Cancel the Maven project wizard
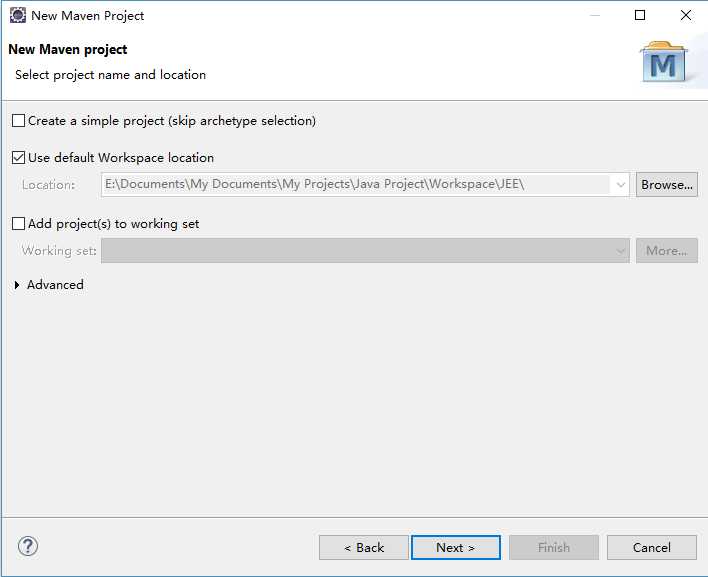The height and width of the screenshot is (577, 708). pyautogui.click(x=652, y=548)
